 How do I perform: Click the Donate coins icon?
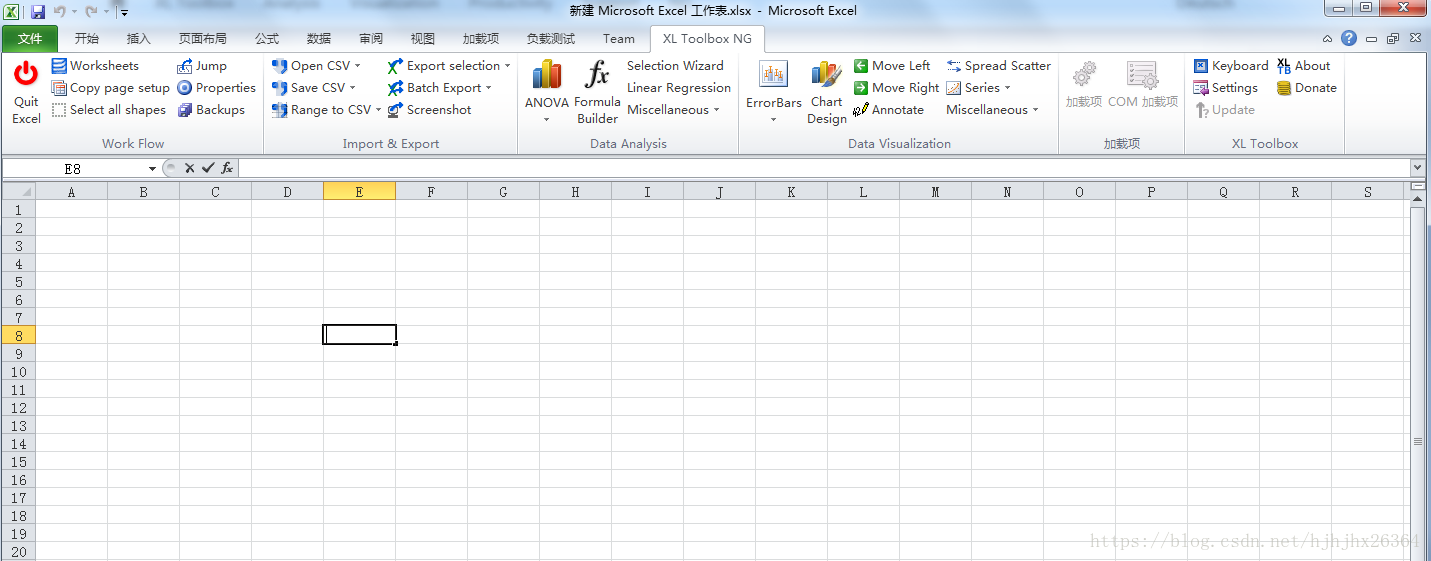pos(1284,87)
